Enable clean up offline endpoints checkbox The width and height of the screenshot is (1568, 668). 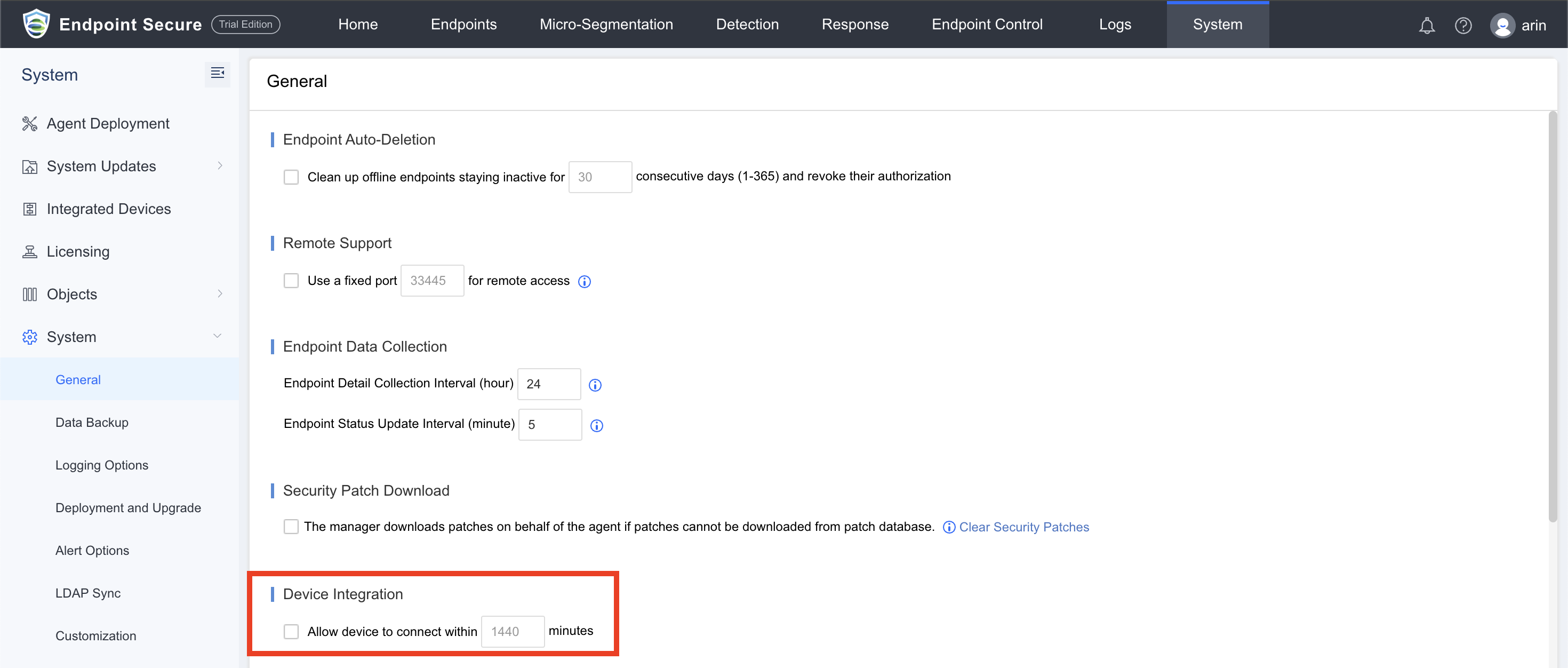coord(292,177)
